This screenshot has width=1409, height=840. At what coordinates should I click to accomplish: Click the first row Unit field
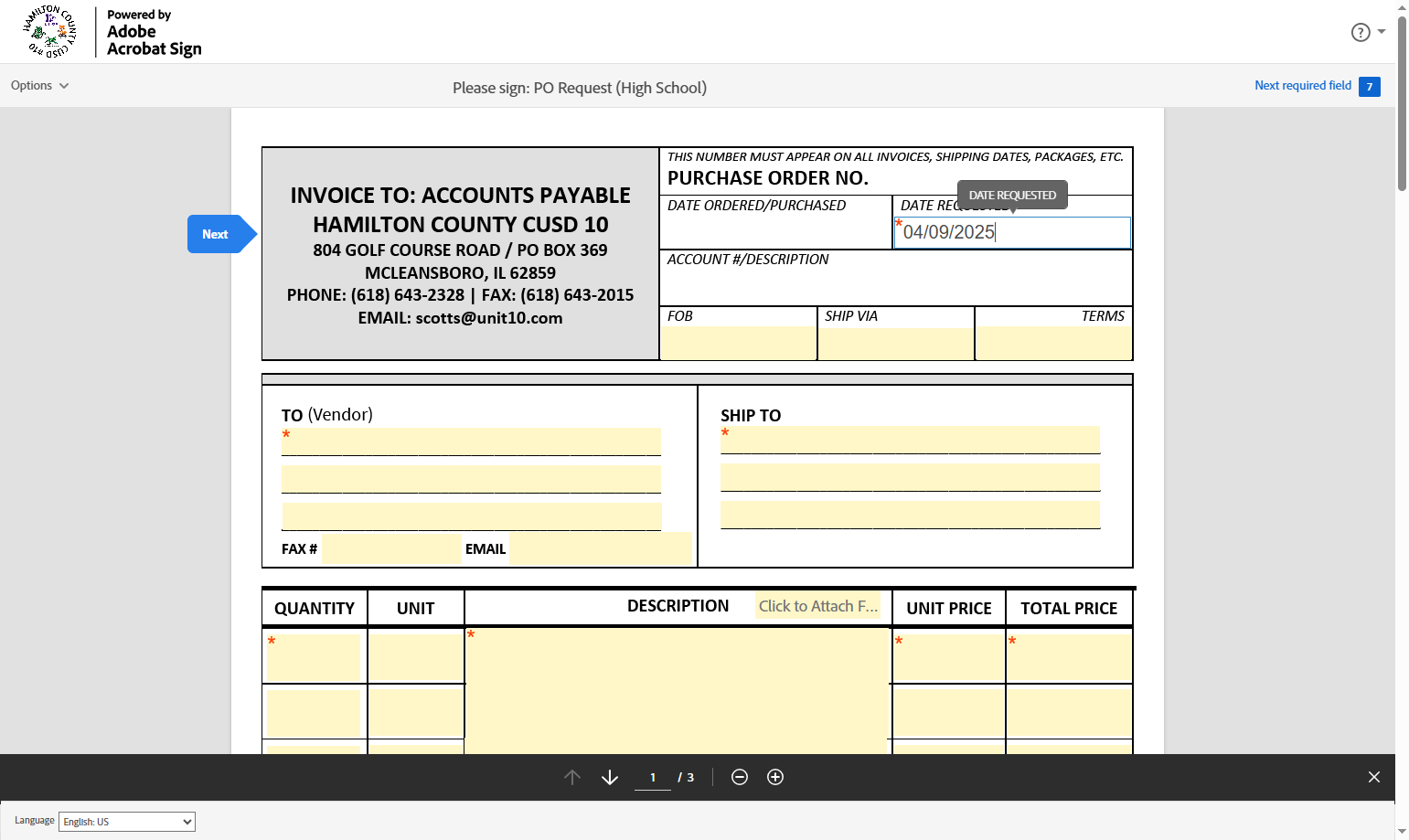point(416,657)
